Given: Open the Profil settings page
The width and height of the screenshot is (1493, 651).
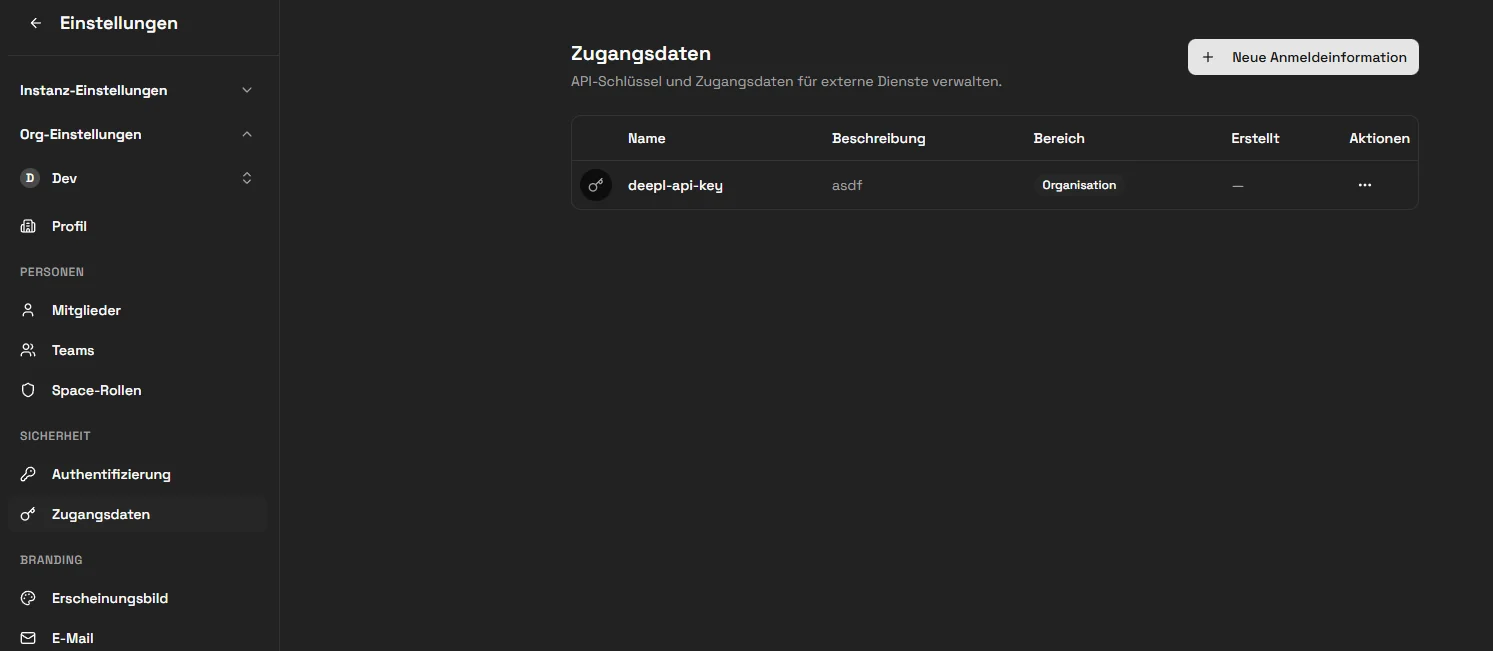Looking at the screenshot, I should point(137,226).
